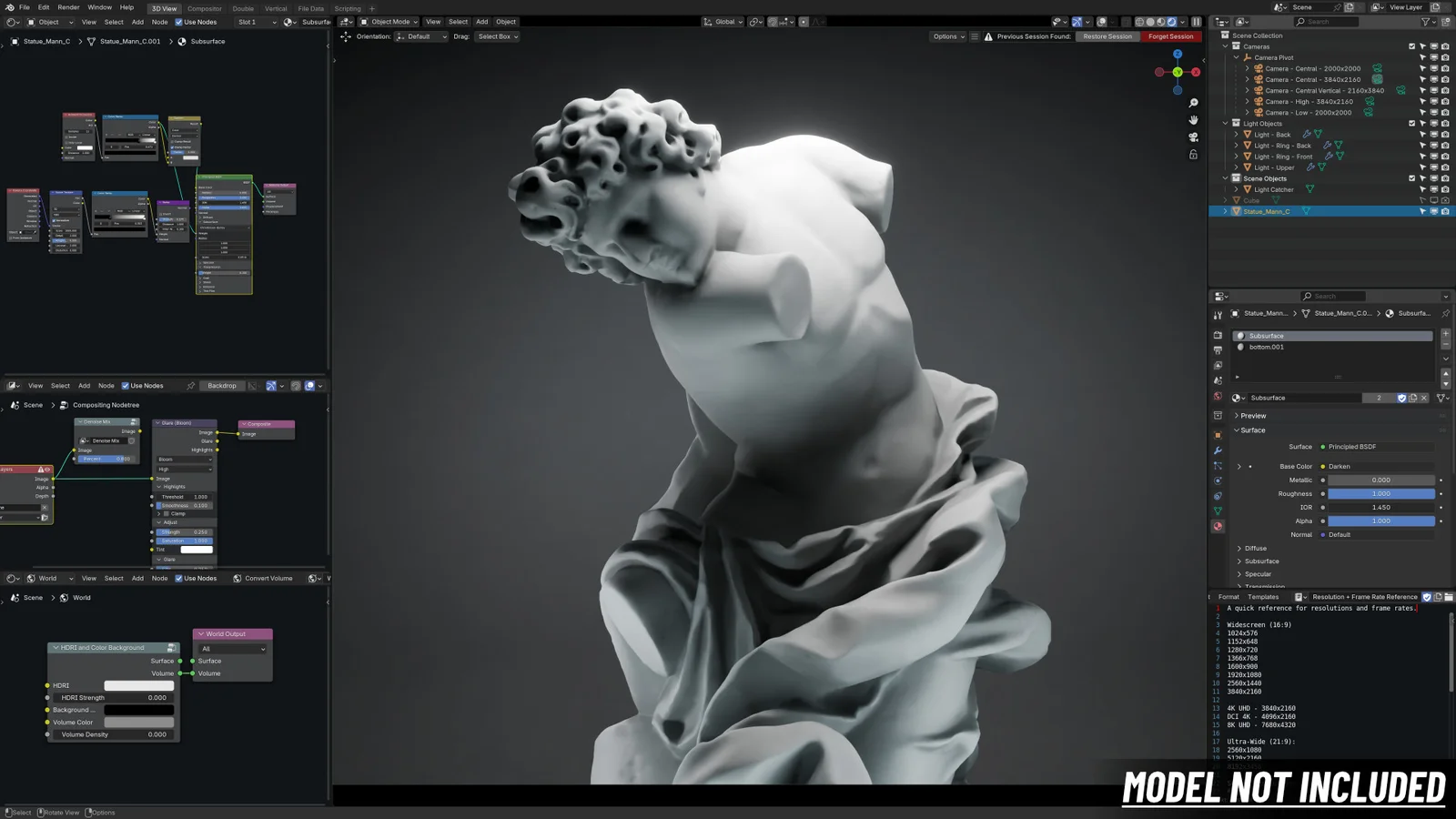Select the bottom.001 material slot

[1267, 347]
